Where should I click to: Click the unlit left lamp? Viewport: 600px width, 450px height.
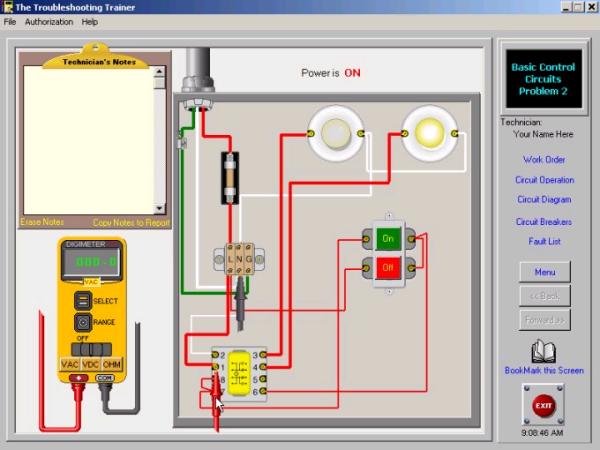click(x=336, y=134)
